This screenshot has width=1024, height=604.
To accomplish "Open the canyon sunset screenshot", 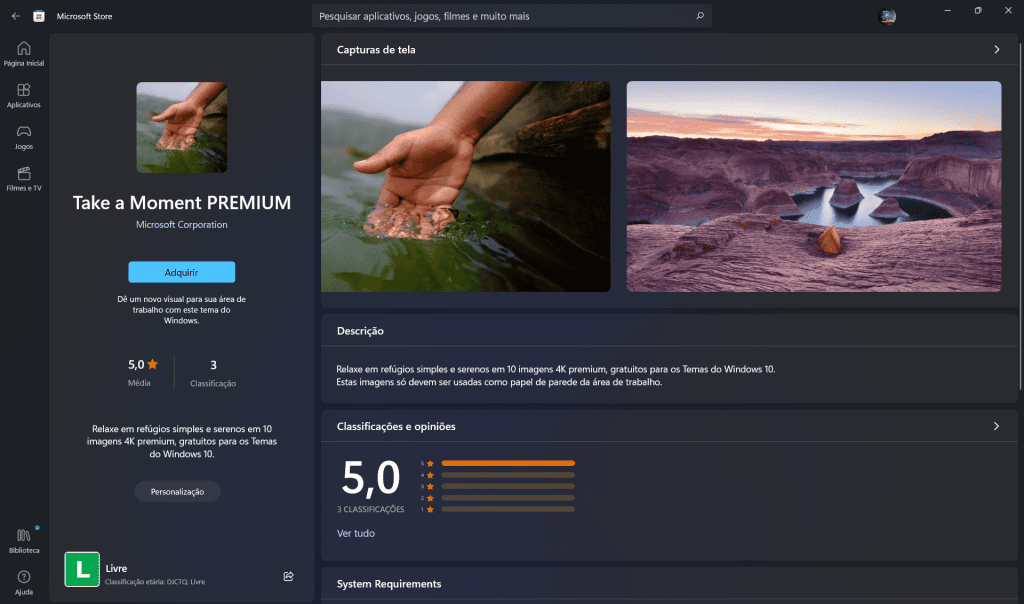I will point(814,186).
